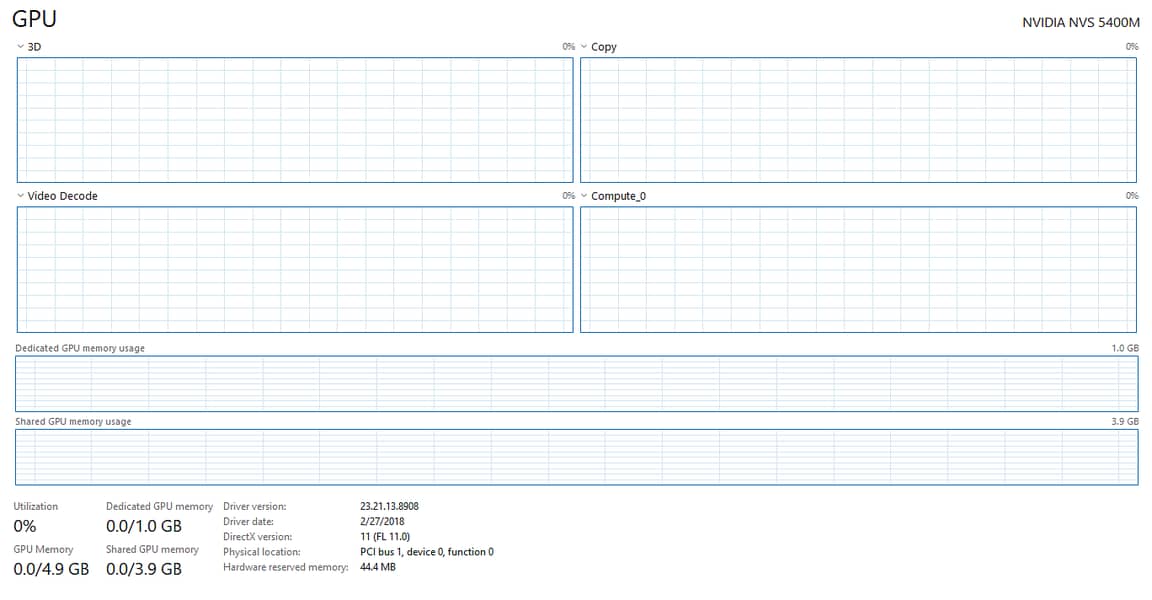Image resolution: width=1152 pixels, height=600 pixels.
Task: Click the Dedicated GPU memory usage graph
Action: pos(576,383)
